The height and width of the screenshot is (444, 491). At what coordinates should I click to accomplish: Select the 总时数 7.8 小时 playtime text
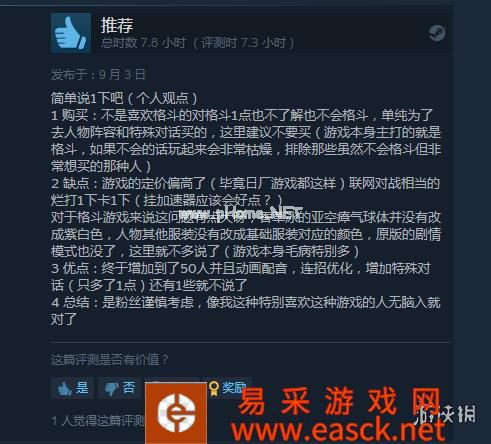[x=143, y=43]
